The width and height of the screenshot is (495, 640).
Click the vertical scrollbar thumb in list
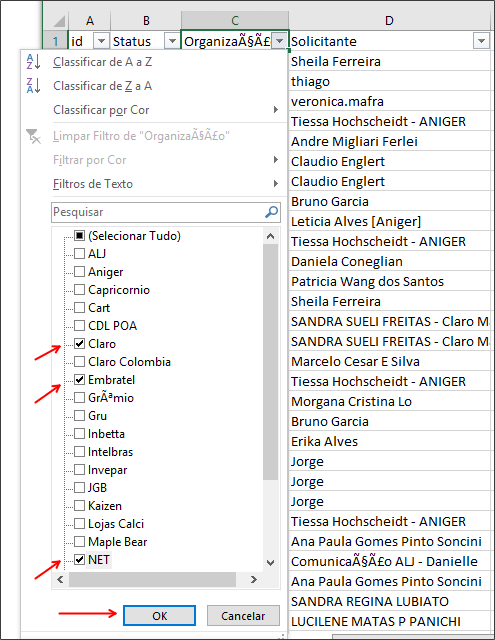(x=270, y=362)
